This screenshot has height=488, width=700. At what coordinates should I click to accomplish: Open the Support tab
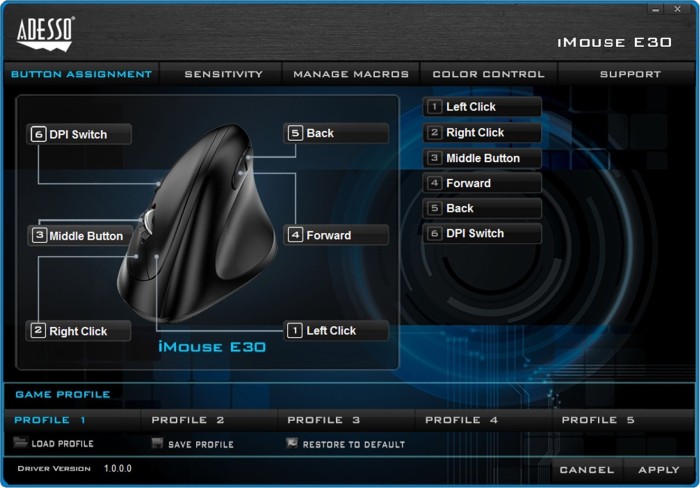coord(629,74)
